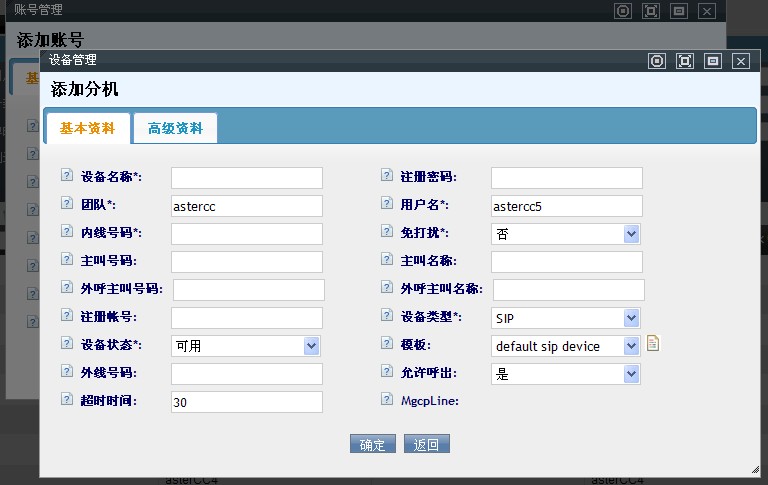Image resolution: width=768 pixels, height=485 pixels.
Task: Switch to the 高级资料 tab
Action: 175,129
